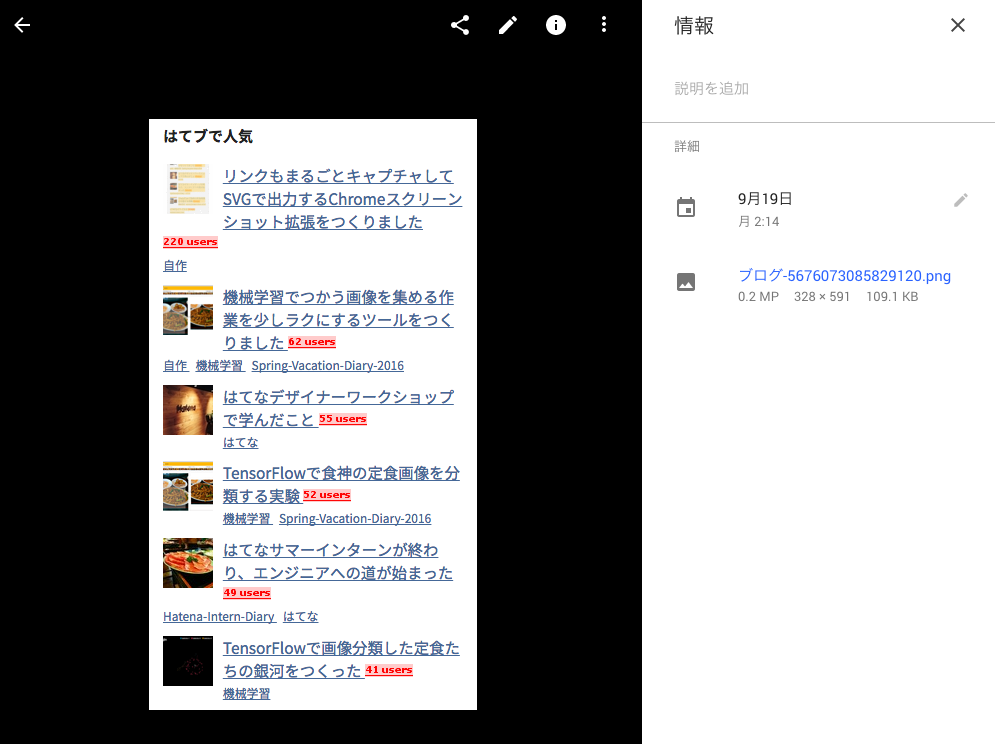Click the 情報 panel title
The width and height of the screenshot is (995, 744).
point(694,25)
